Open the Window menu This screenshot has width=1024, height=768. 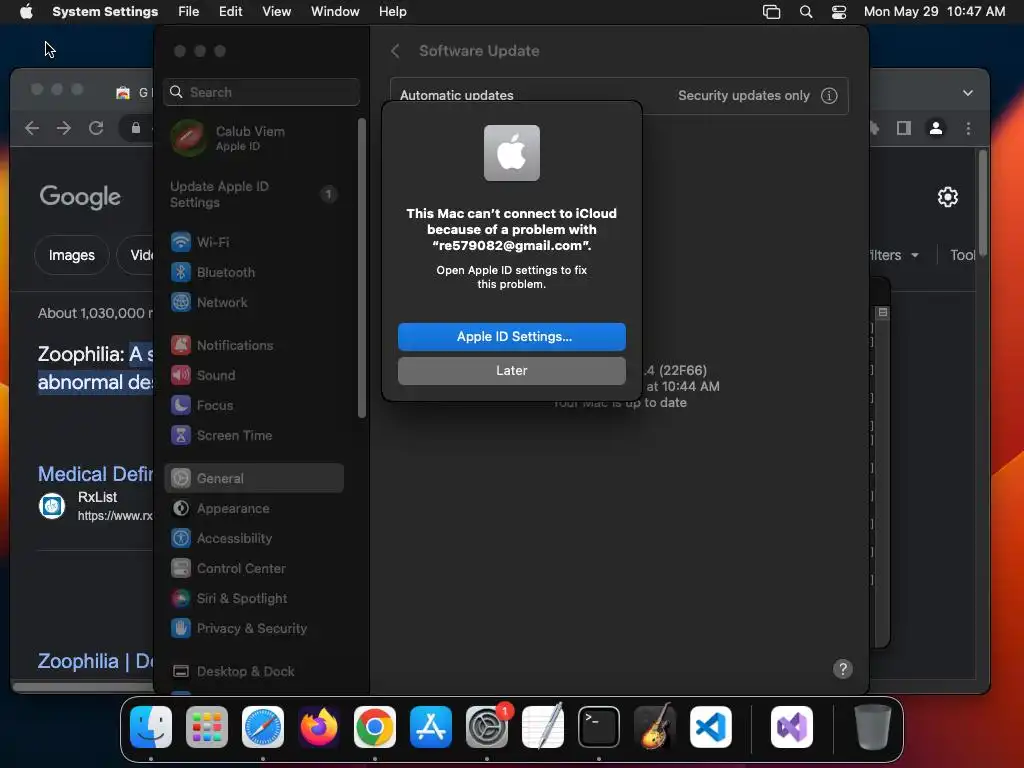(x=335, y=12)
